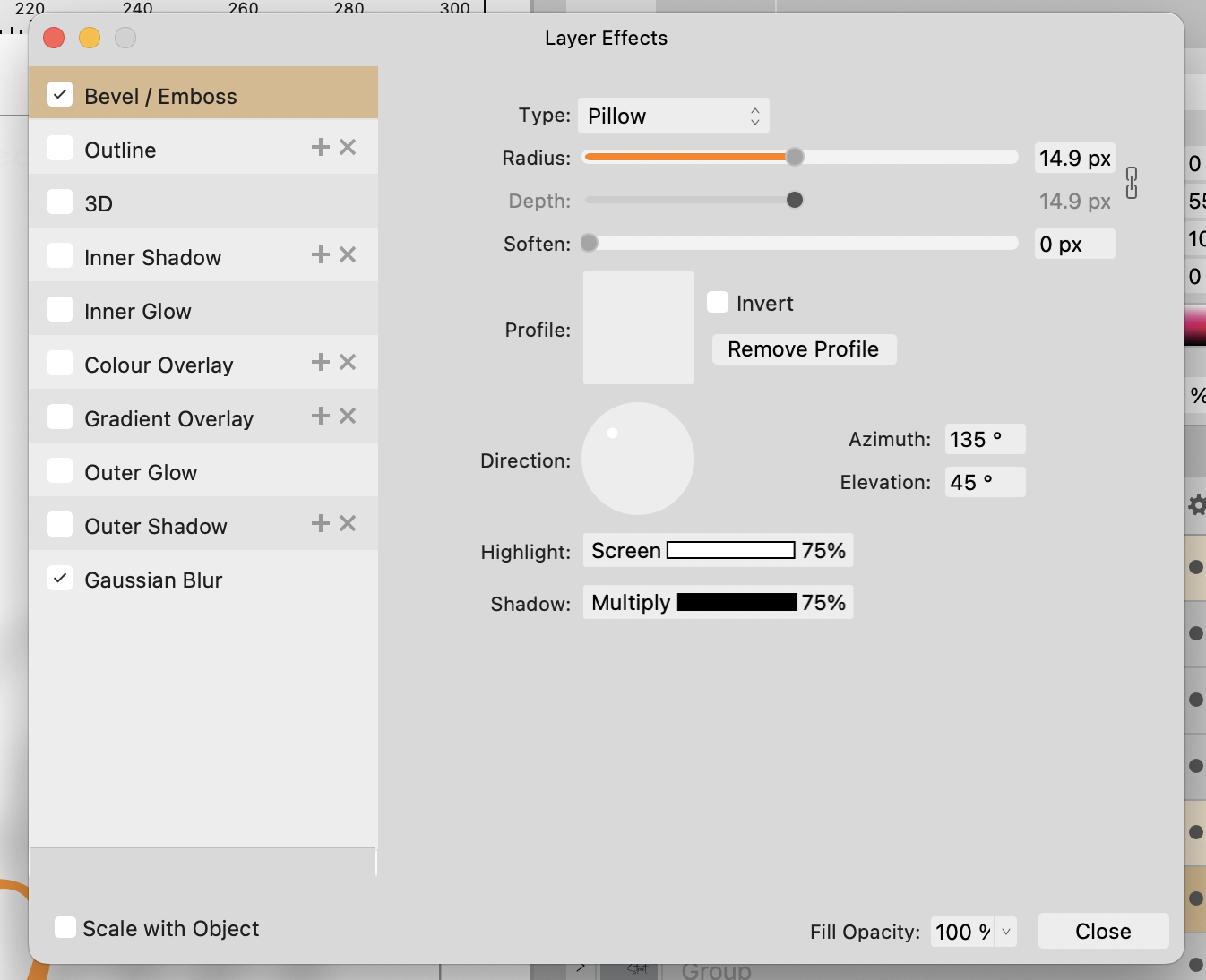
Task: Delete Colour Overlay using its X icon
Action: (348, 362)
